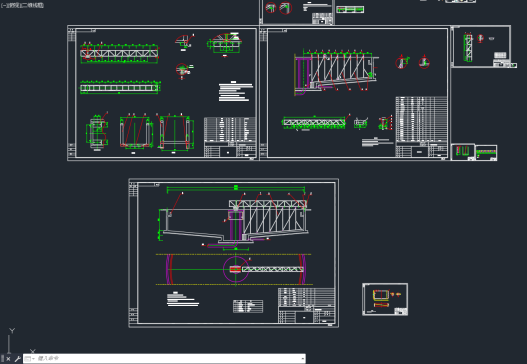The image size is (527, 364).
Task: Open the recent commands dropdown
Action: pos(30,359)
